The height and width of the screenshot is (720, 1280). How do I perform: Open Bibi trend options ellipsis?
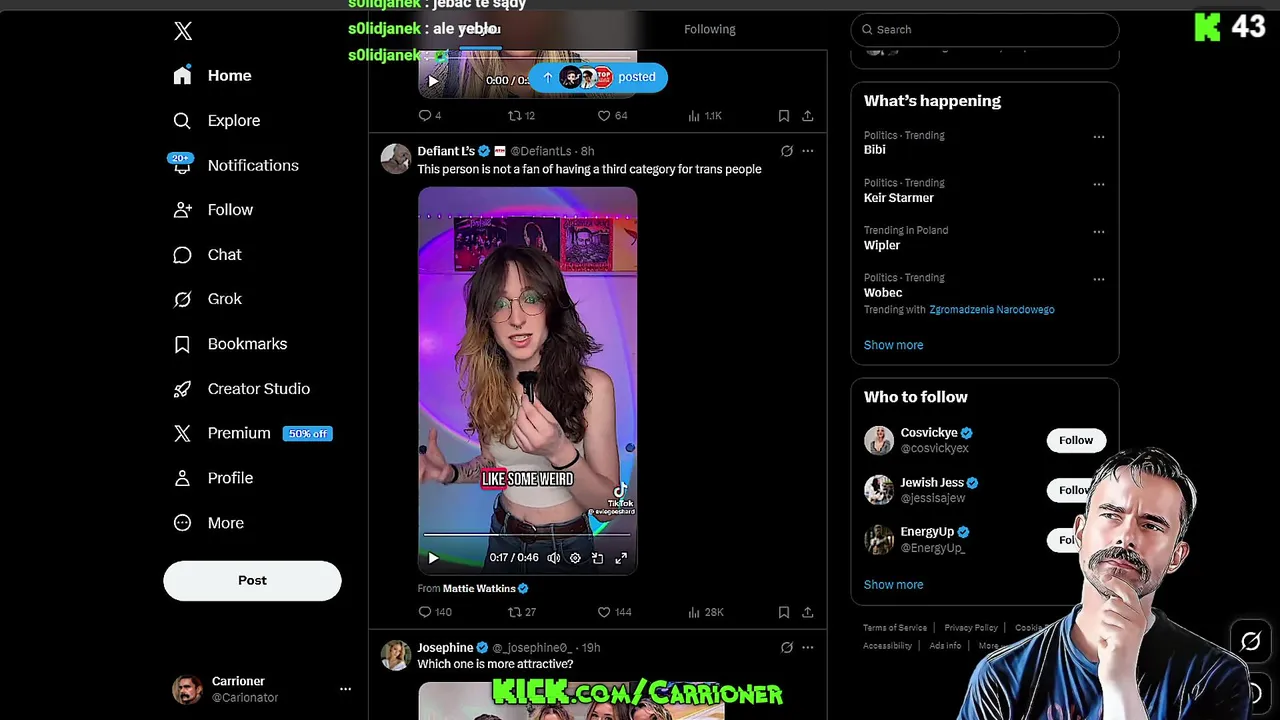pos(1099,137)
